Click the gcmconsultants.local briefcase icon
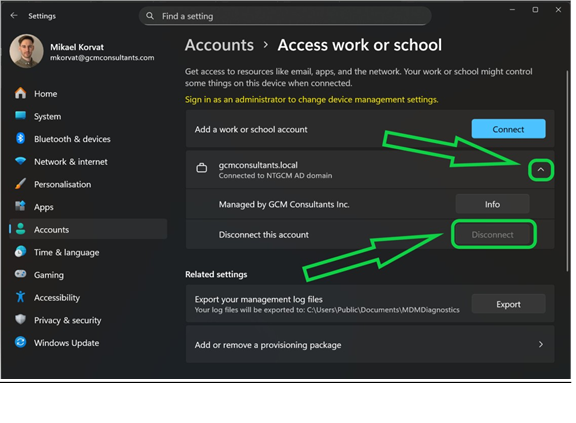576x423 pixels. (202, 168)
